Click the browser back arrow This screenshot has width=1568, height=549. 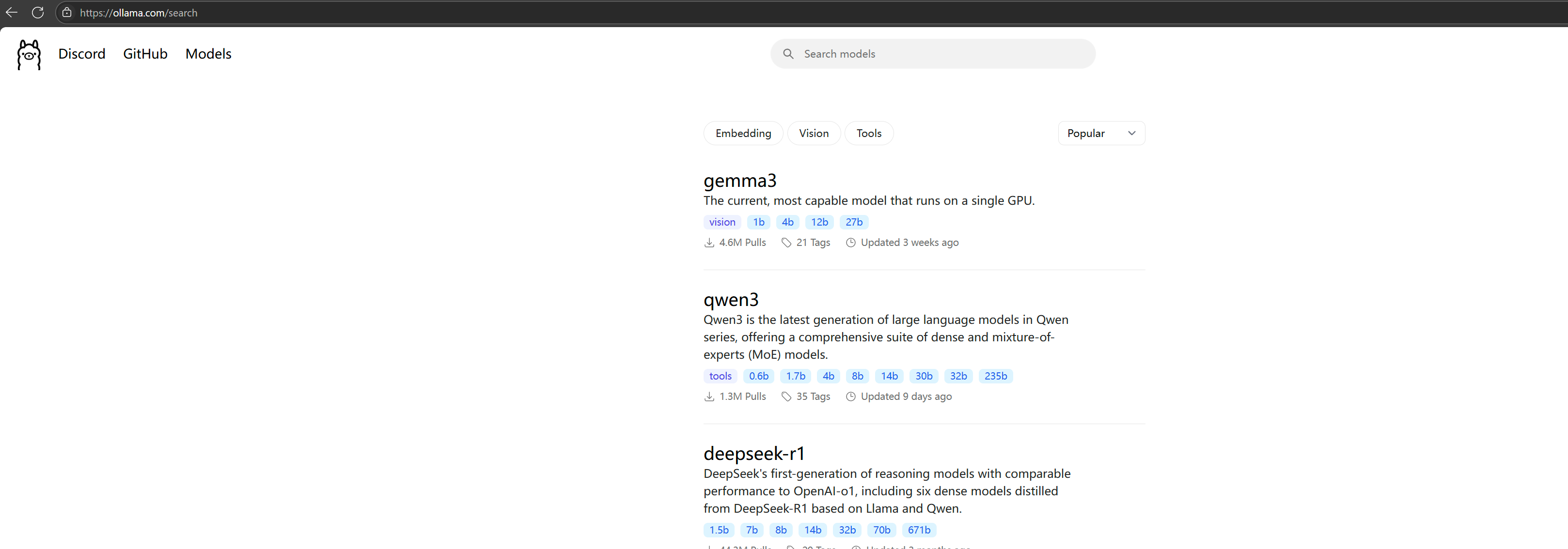pos(12,13)
